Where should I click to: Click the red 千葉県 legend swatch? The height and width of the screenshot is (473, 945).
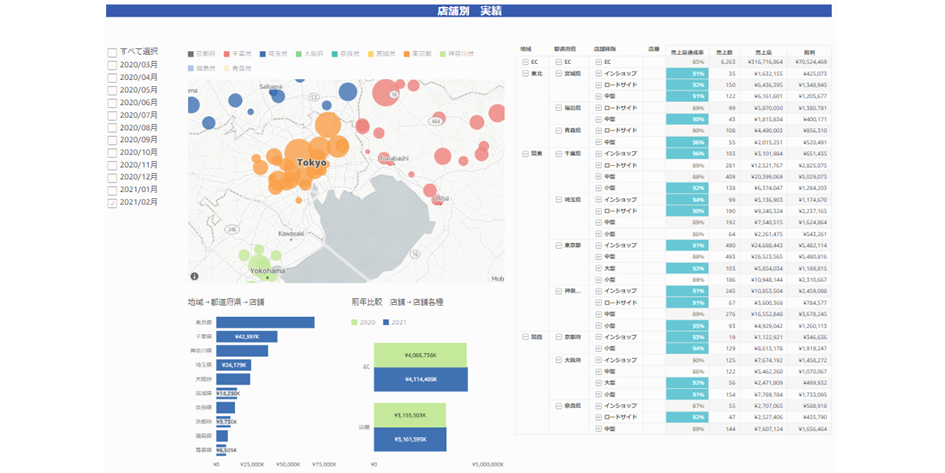pos(227,54)
